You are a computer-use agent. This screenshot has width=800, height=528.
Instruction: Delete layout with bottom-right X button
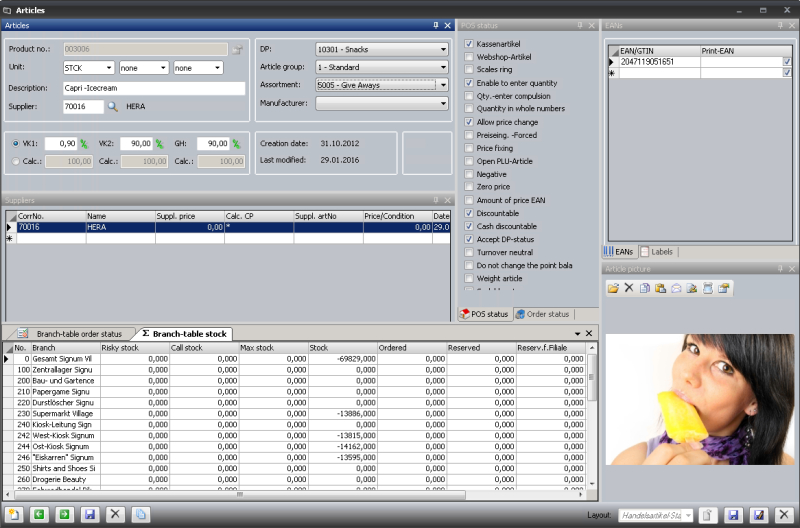coord(784,515)
